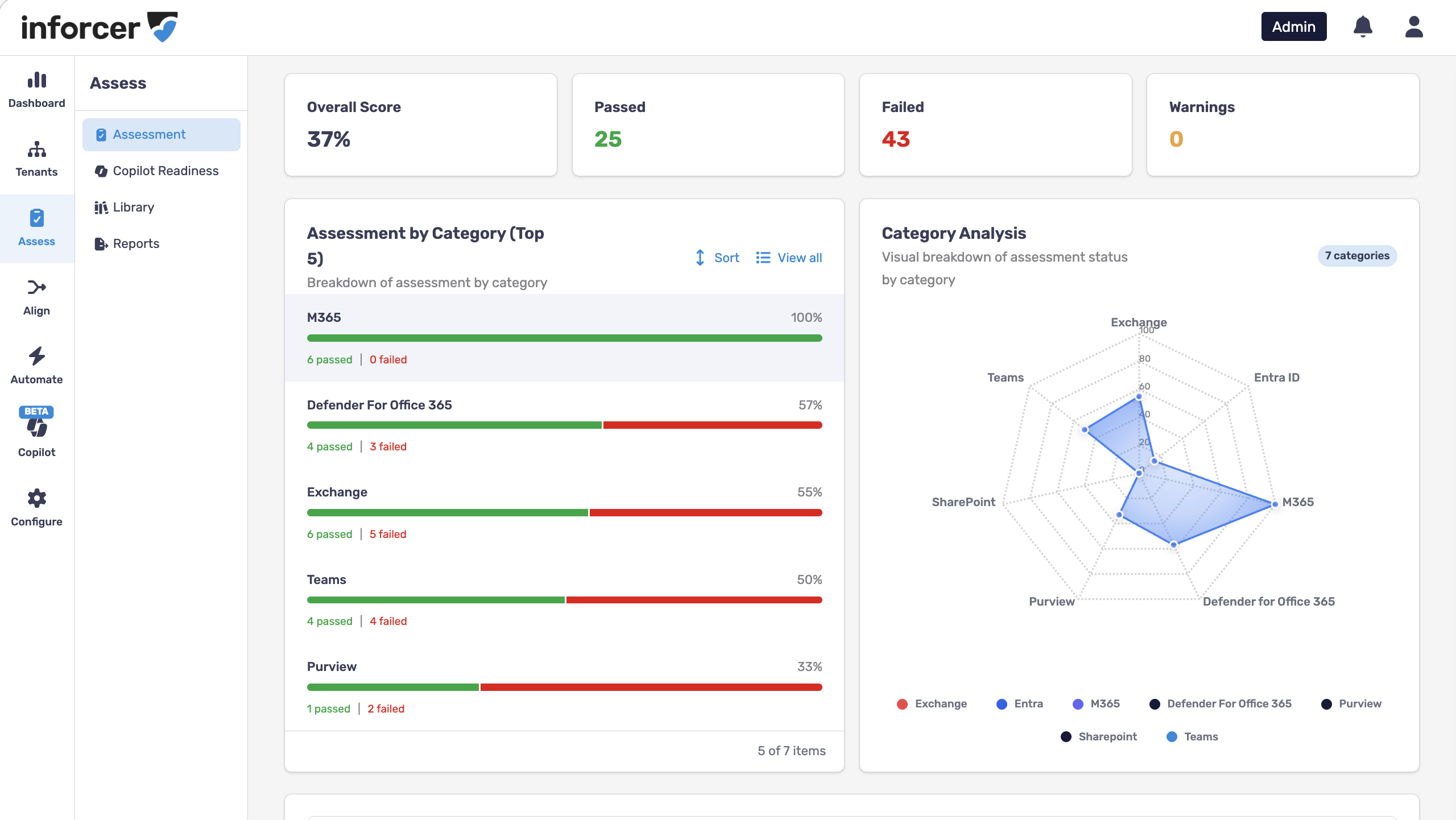Screen dimensions: 1456x820
Task: Select the Assessment menu item
Action: [162, 135]
